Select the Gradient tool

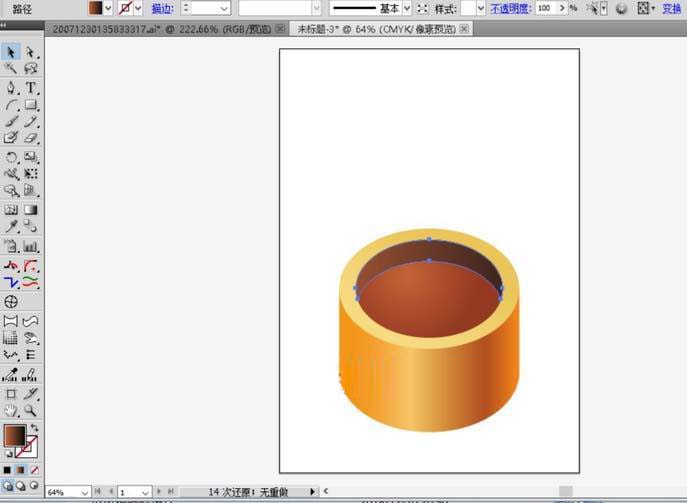31,209
